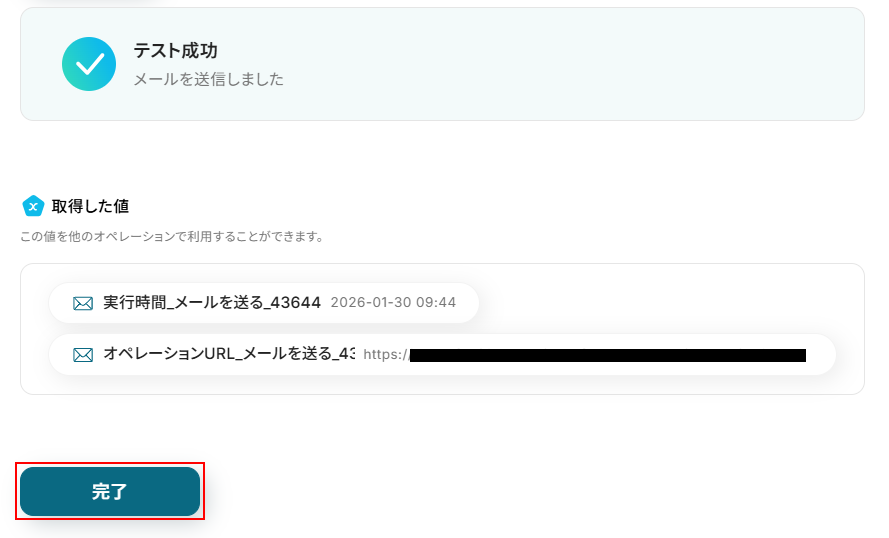Click the メールを送信しました message
Viewport: 889px width, 538px height.
tap(209, 79)
